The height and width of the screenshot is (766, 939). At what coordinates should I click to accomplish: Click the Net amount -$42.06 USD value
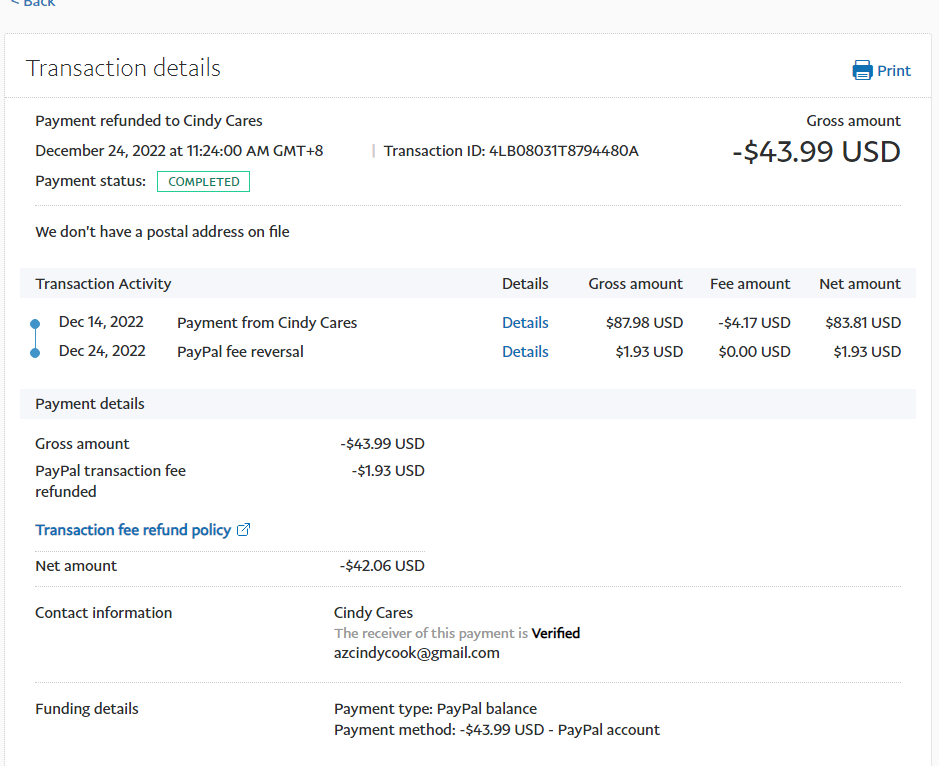pyautogui.click(x=382, y=566)
